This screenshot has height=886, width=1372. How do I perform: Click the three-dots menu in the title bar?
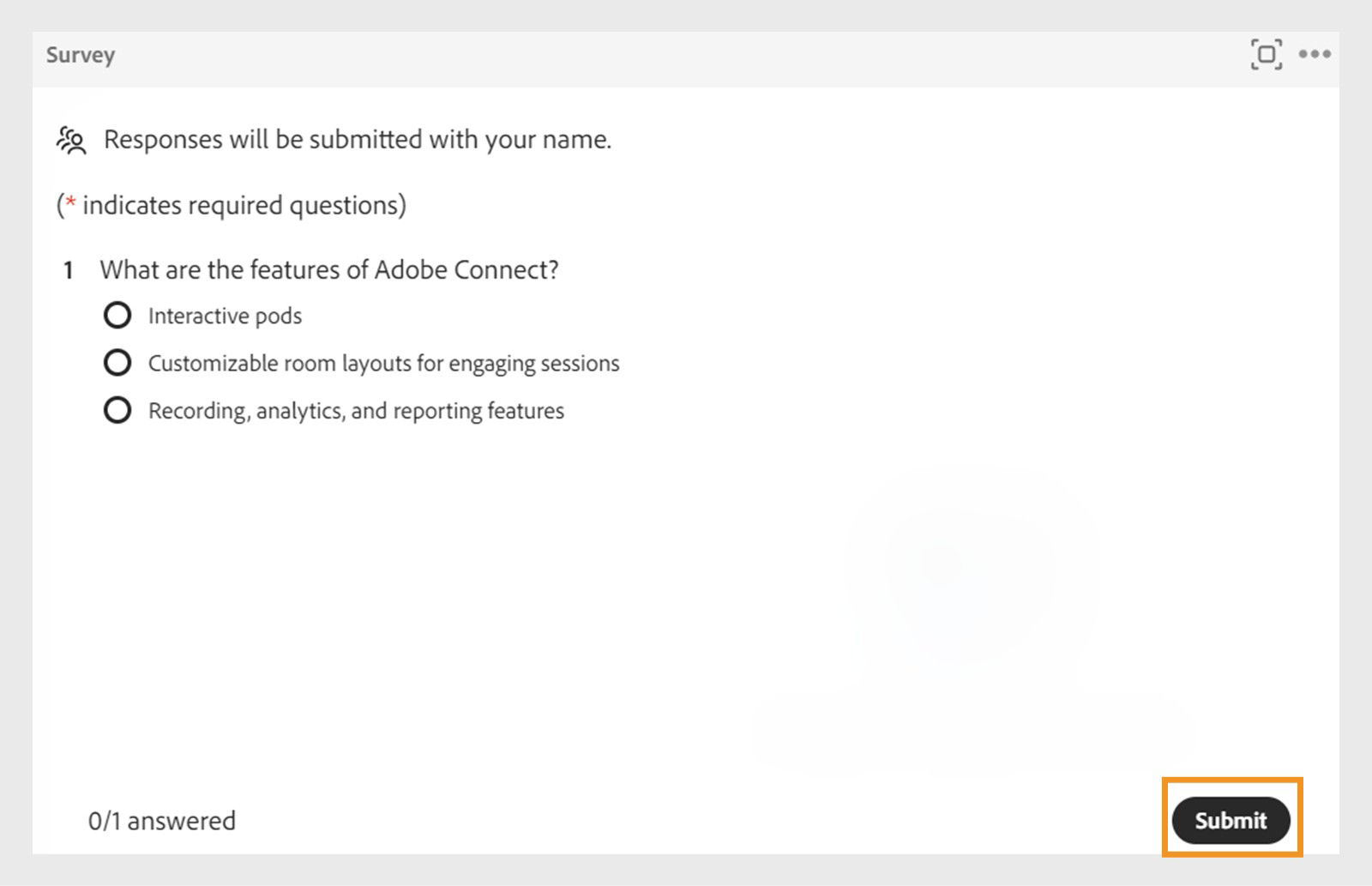(1315, 53)
